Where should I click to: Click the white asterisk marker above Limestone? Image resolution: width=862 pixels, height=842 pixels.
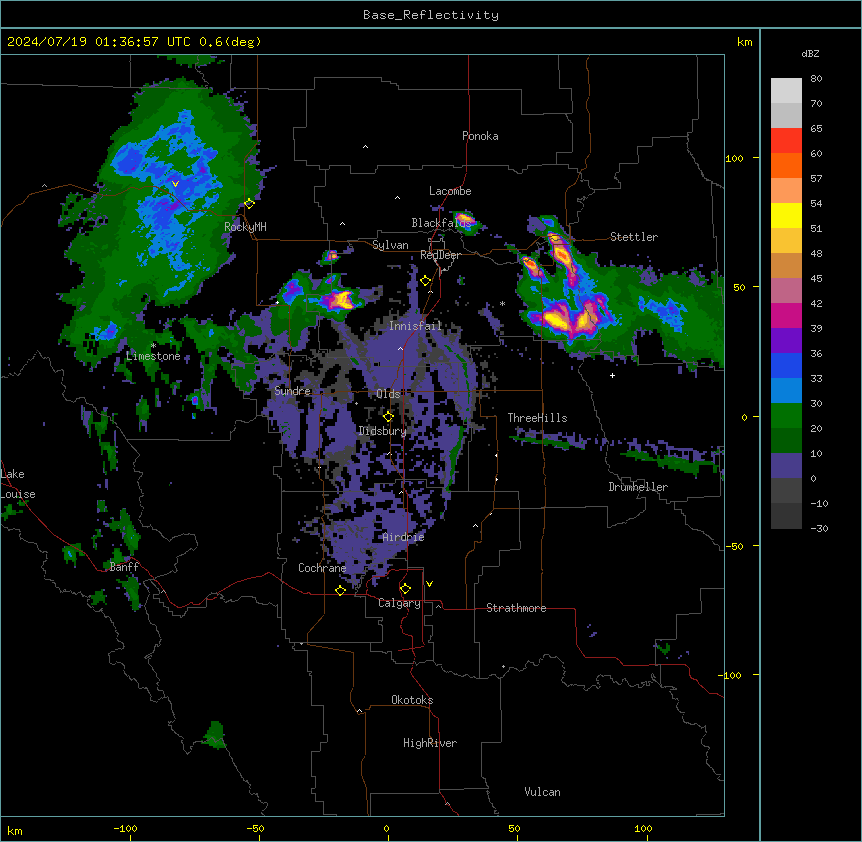(153, 346)
